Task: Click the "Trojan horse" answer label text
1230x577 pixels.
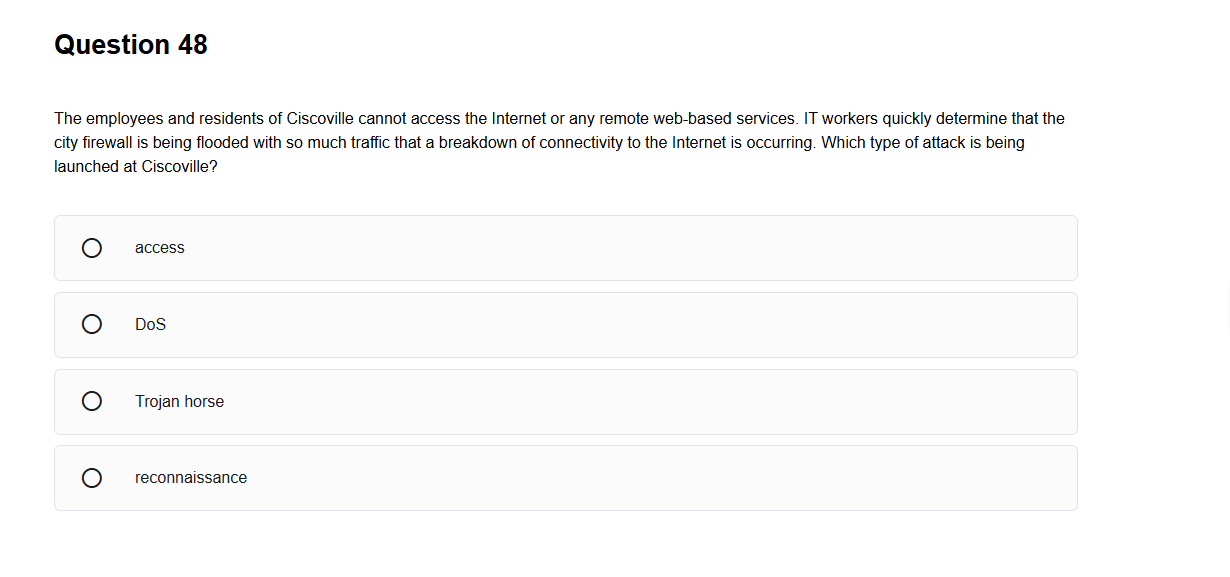Action: point(180,401)
